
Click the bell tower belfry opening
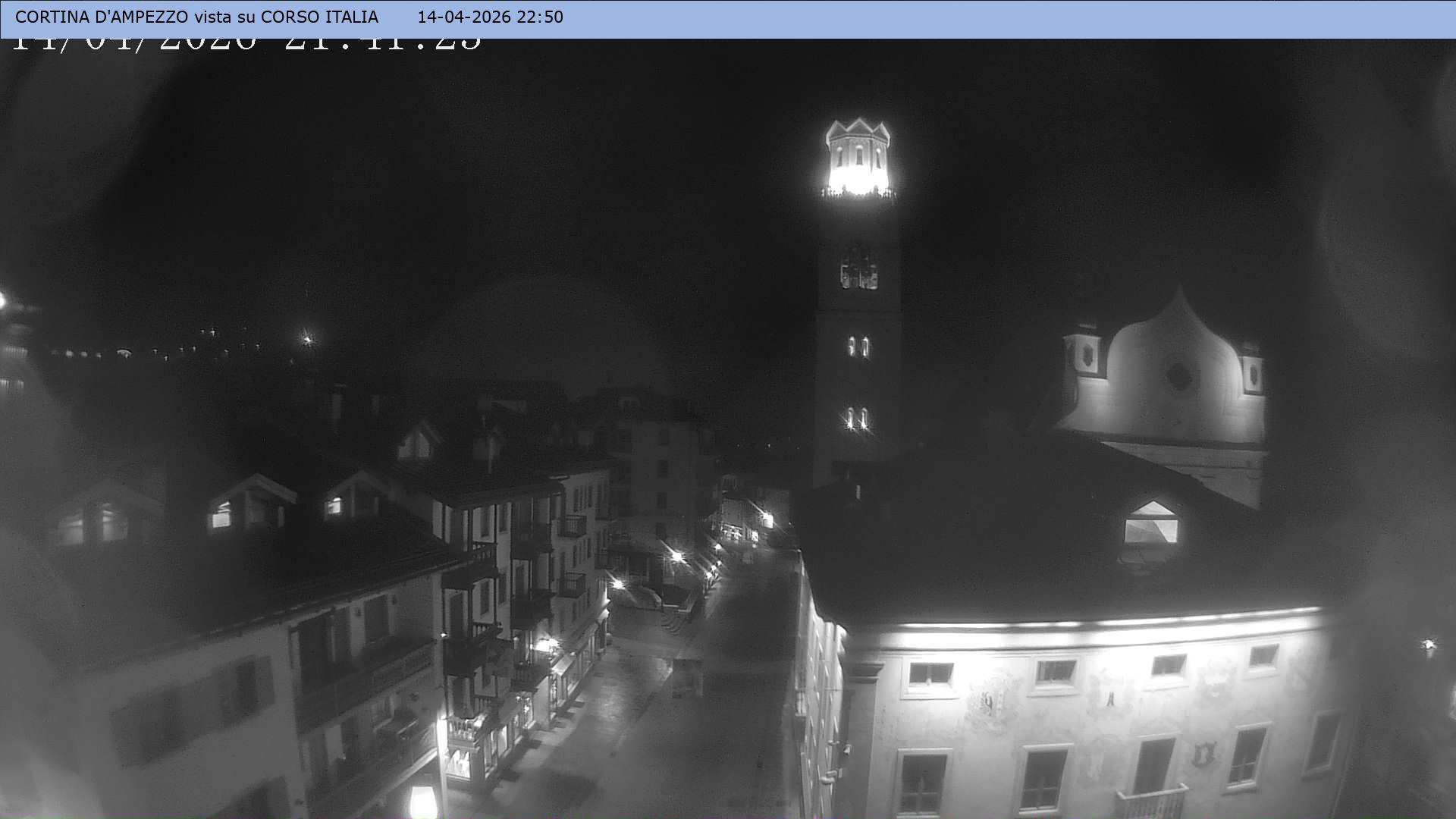tap(858, 270)
